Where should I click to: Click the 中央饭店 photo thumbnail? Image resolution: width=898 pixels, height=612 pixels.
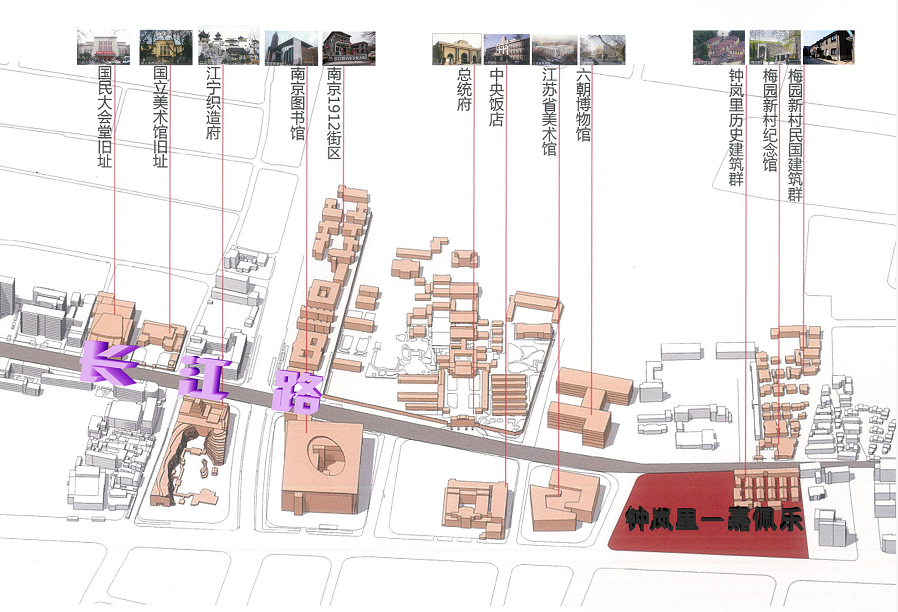(507, 50)
